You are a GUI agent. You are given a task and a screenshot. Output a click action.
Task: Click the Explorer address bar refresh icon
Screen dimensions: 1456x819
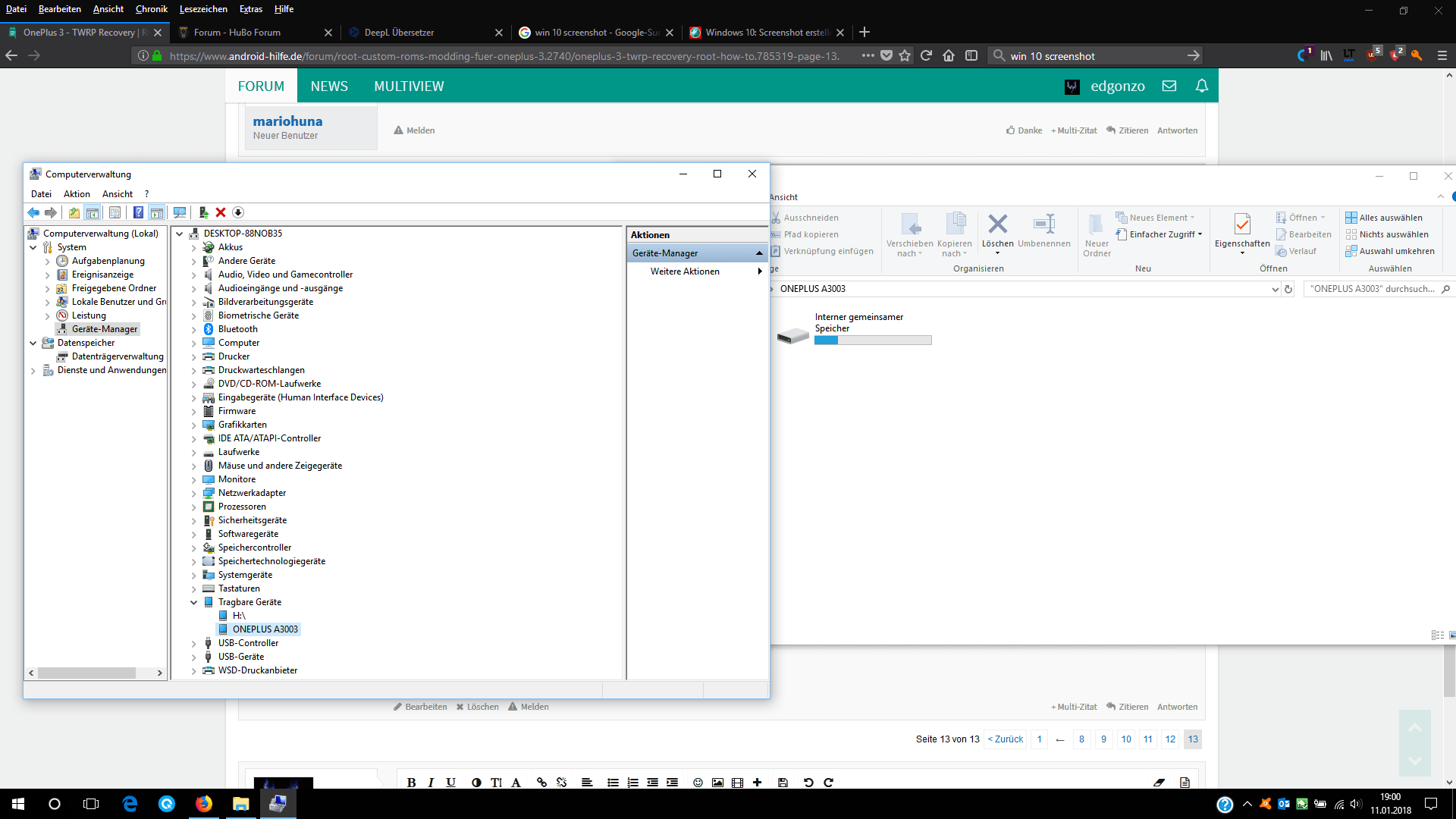pyautogui.click(x=1288, y=289)
